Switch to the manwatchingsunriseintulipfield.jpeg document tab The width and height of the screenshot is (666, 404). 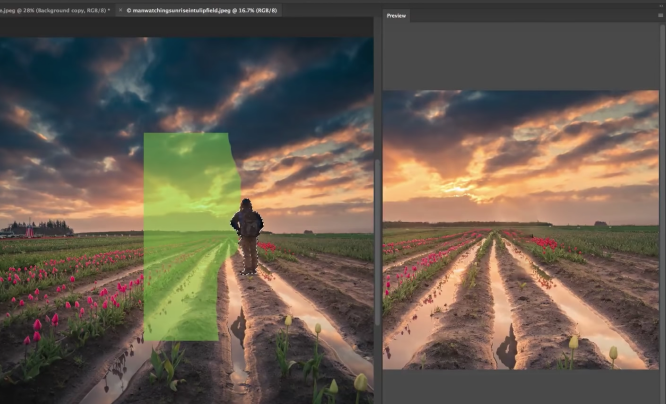tap(202, 10)
